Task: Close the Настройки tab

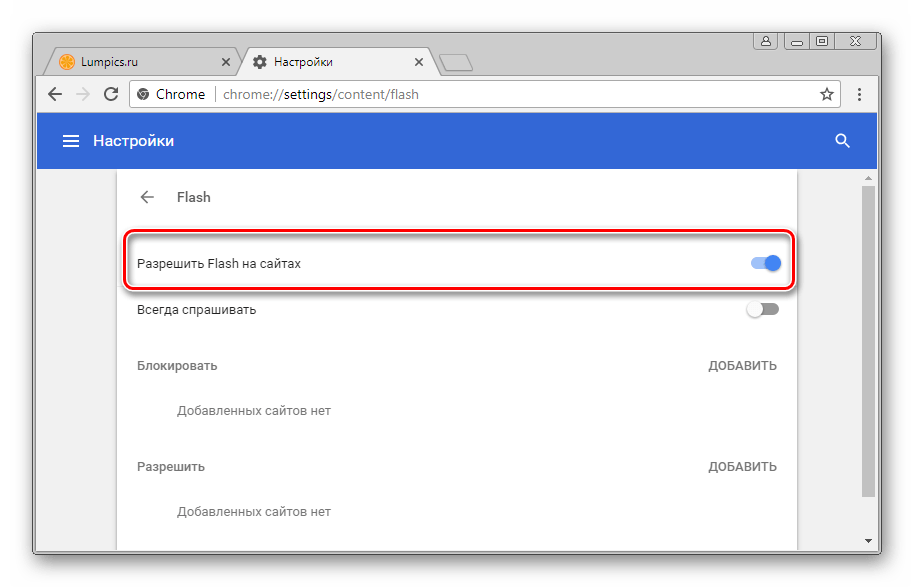Action: coord(418,62)
